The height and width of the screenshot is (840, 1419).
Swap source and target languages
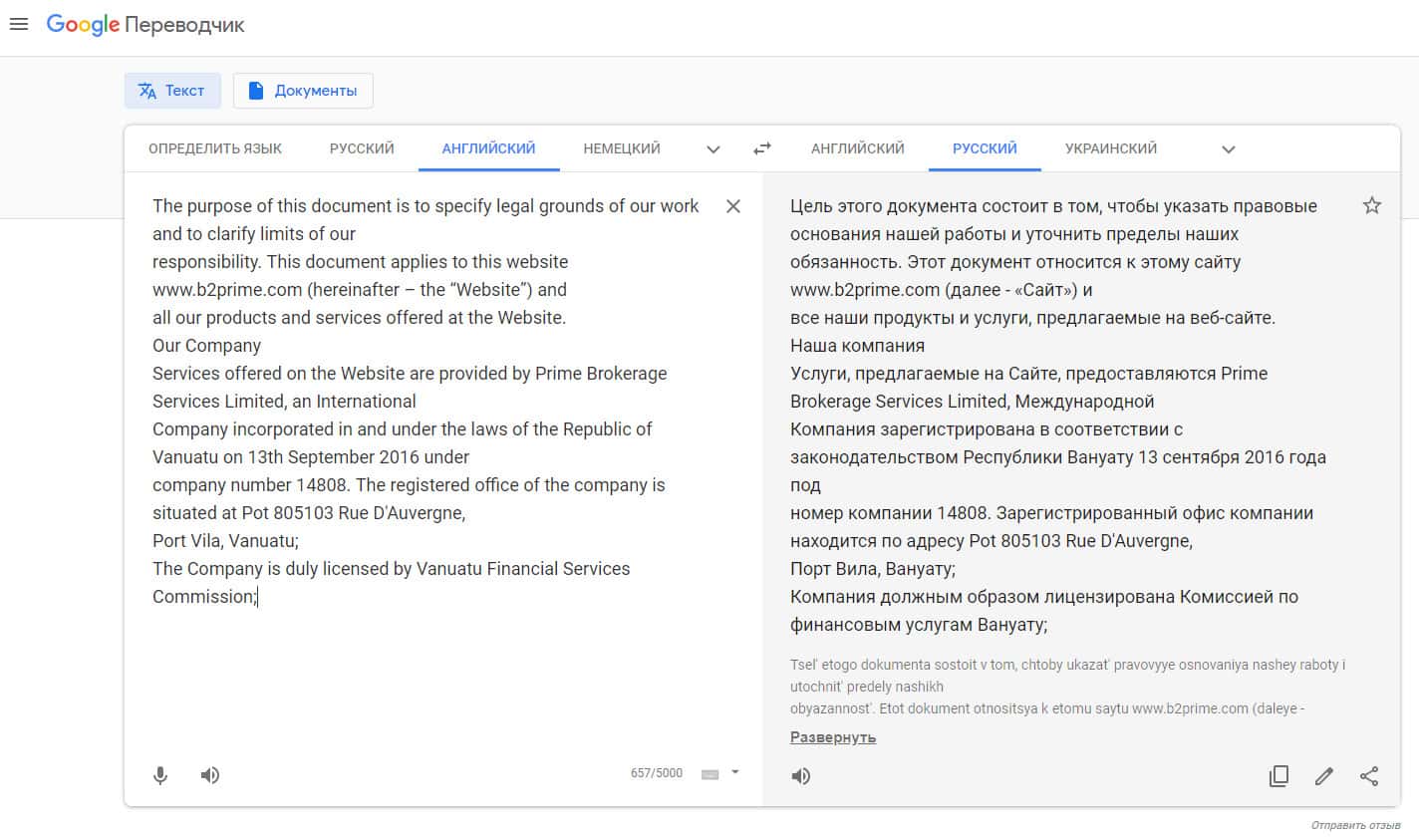pyautogui.click(x=762, y=148)
